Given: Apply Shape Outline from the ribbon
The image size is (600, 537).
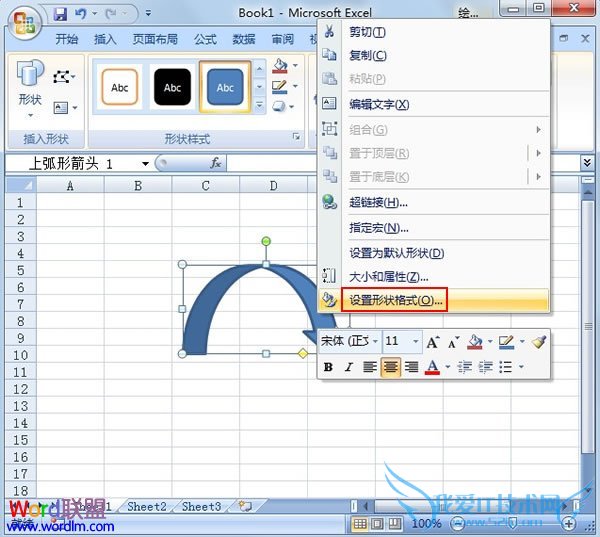Looking at the screenshot, I should 280,87.
